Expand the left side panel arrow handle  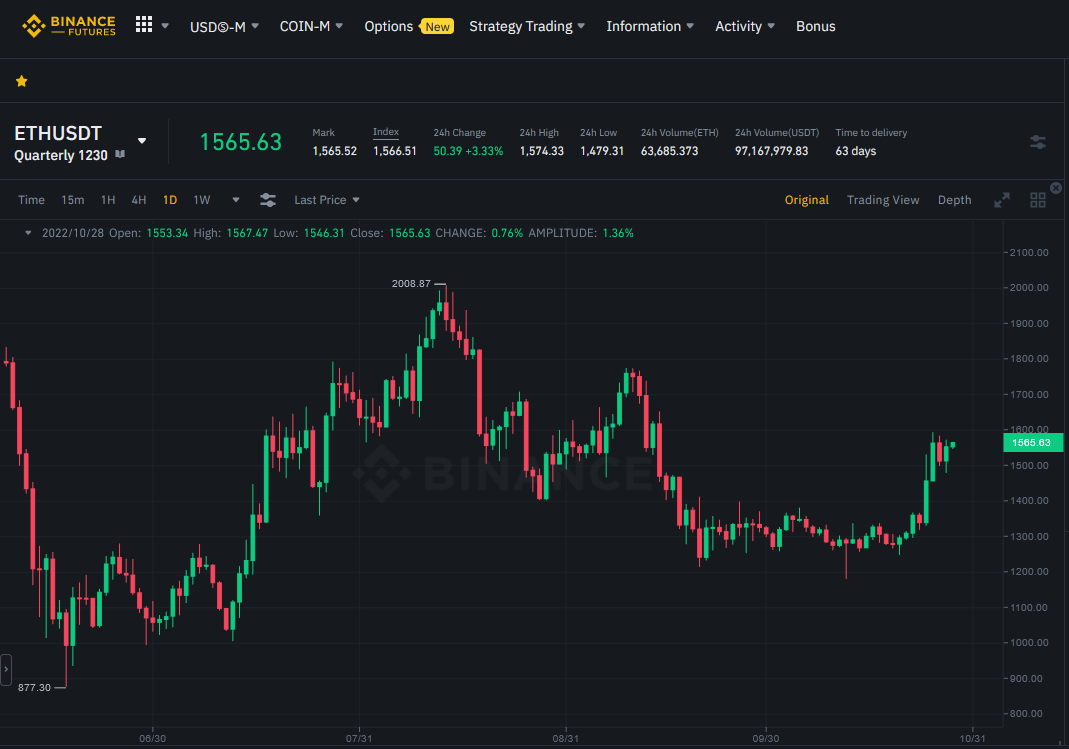click(5, 669)
